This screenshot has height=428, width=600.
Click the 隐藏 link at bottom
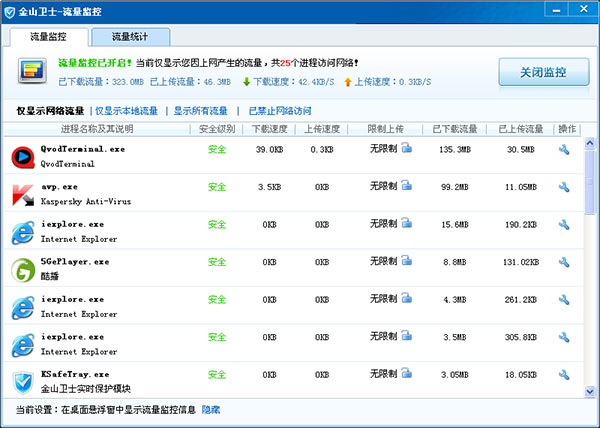tap(210, 410)
